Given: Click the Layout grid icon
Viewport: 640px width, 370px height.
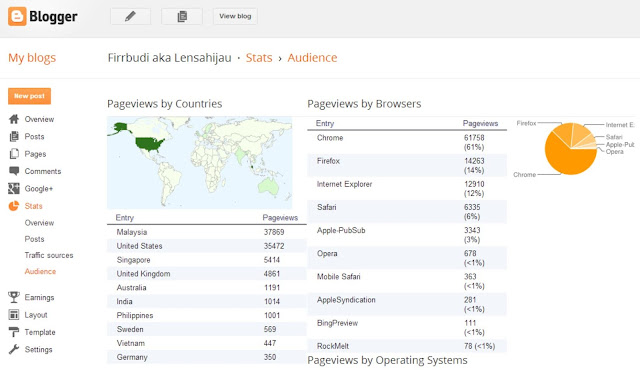Looking at the screenshot, I should point(14,315).
